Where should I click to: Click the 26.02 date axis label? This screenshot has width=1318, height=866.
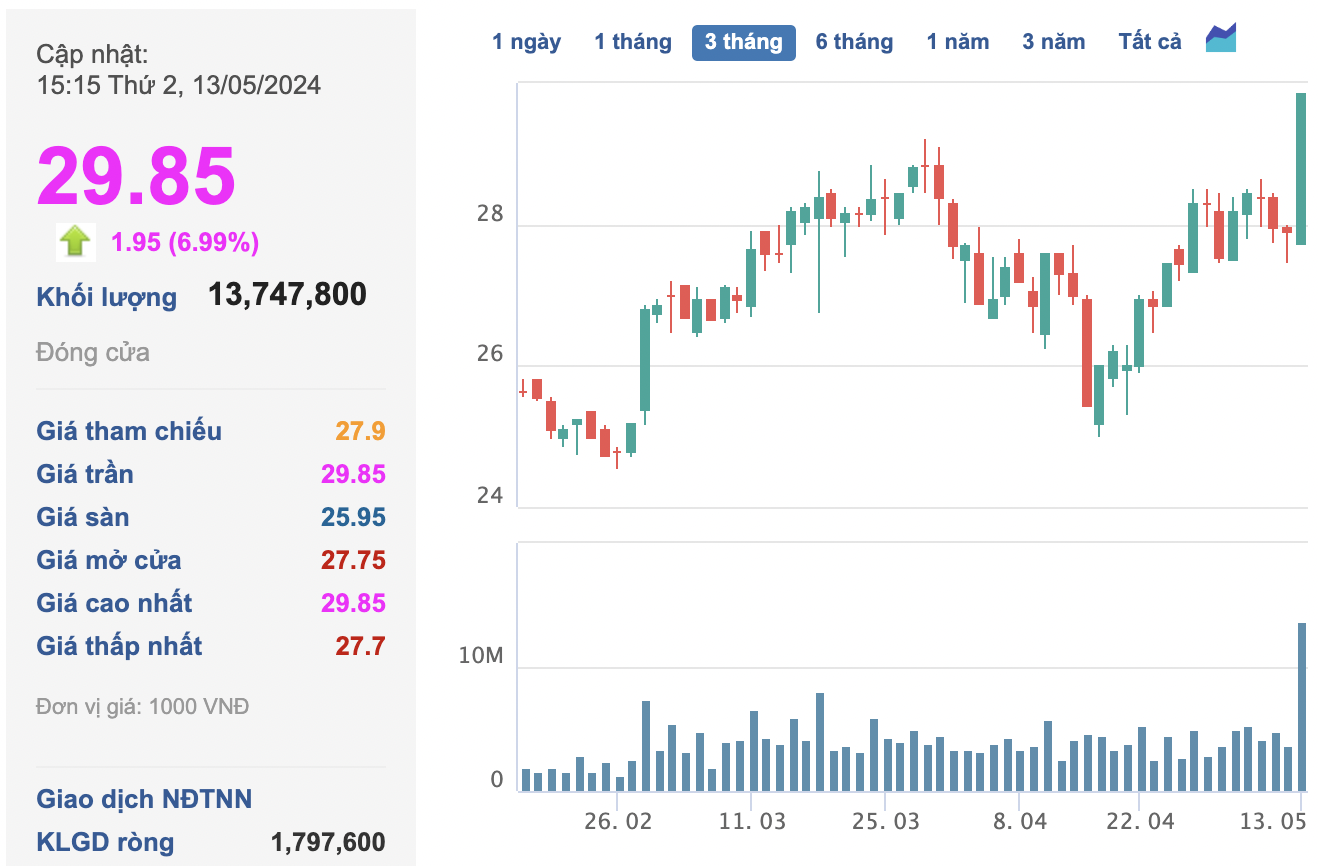tap(618, 821)
